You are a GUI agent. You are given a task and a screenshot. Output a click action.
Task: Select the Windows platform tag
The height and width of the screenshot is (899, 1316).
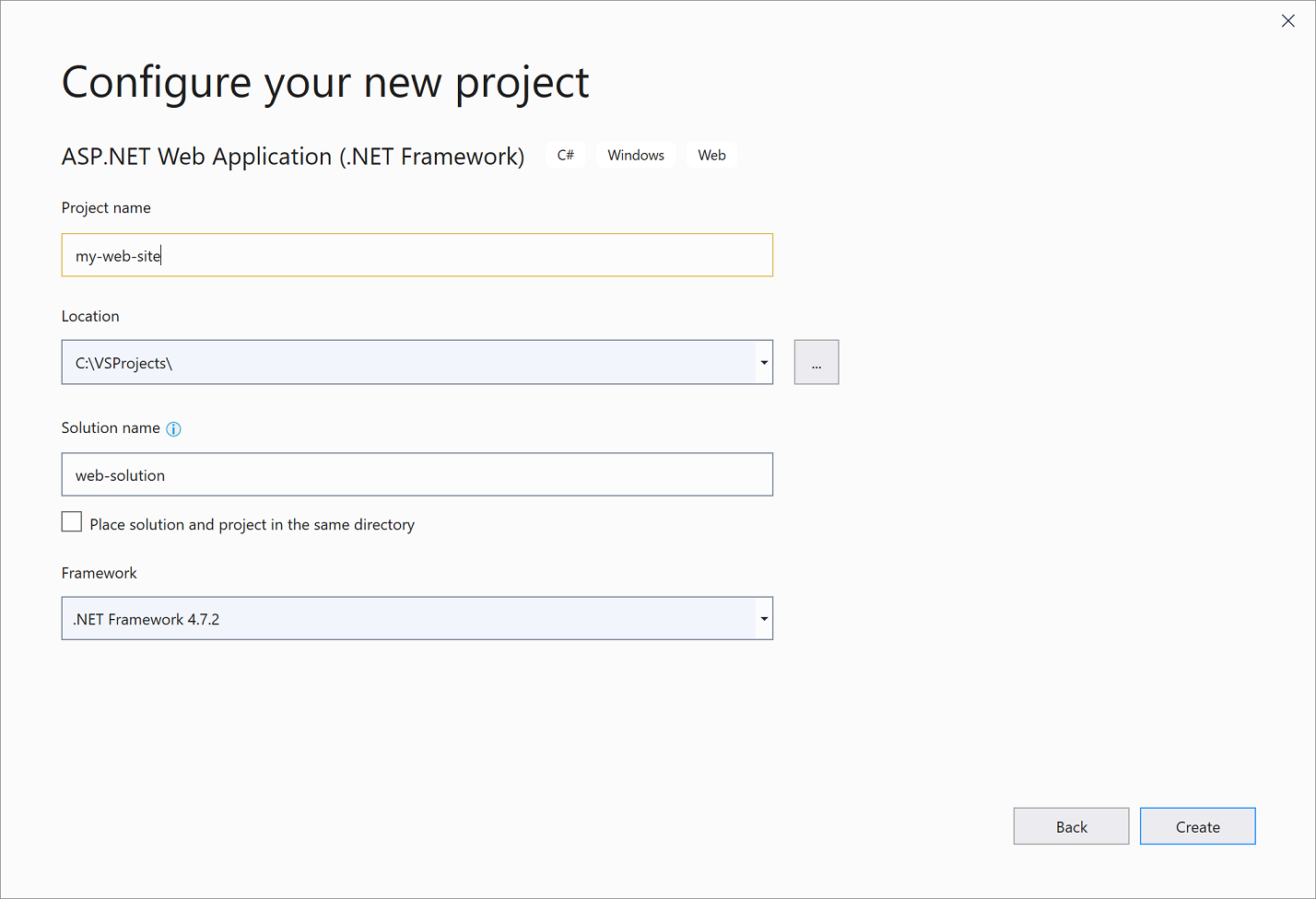point(636,156)
